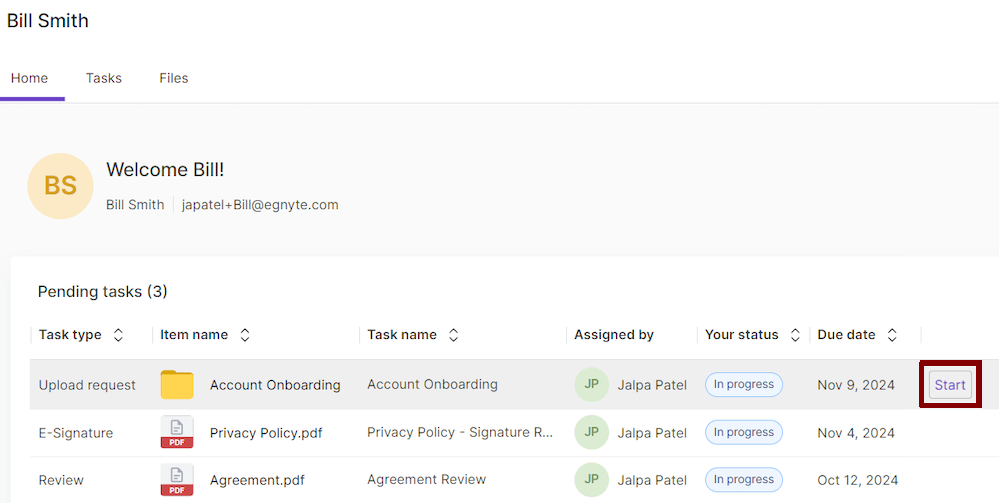Image resolution: width=999 pixels, height=503 pixels.
Task: Click the japatel+Bill@egnyte.com email address
Action: click(x=260, y=205)
